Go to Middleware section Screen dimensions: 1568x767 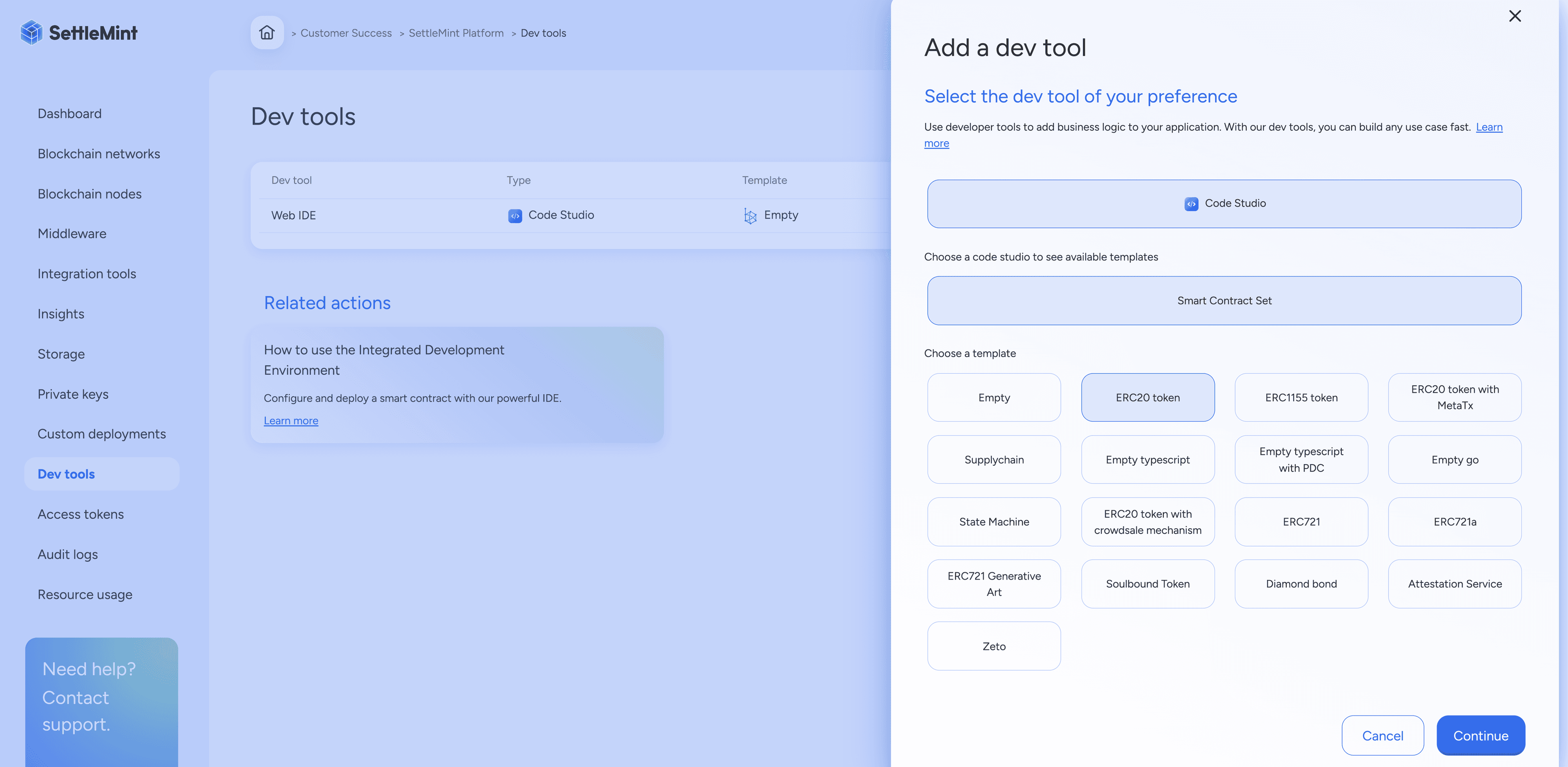click(72, 234)
